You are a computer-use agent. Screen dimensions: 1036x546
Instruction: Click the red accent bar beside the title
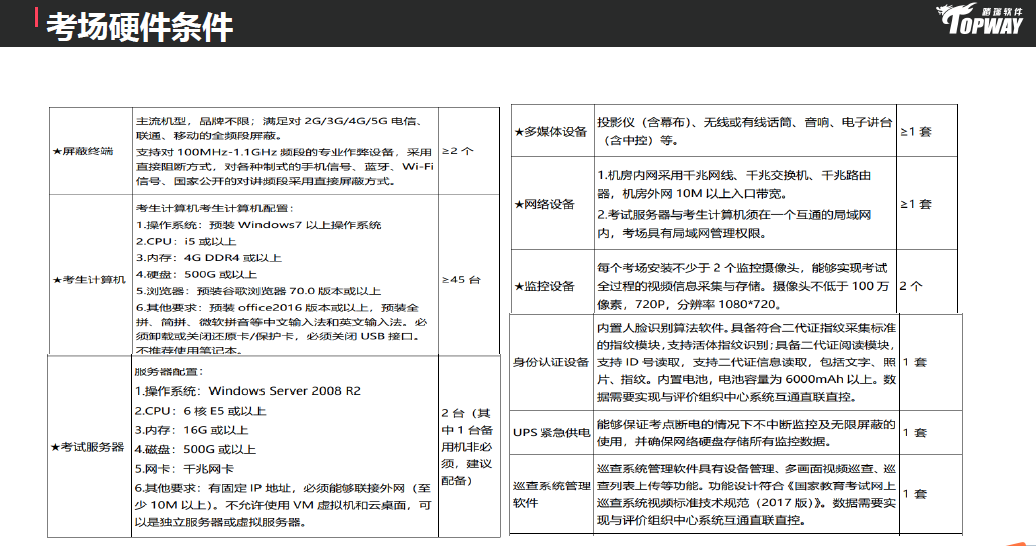[x=37, y=18]
